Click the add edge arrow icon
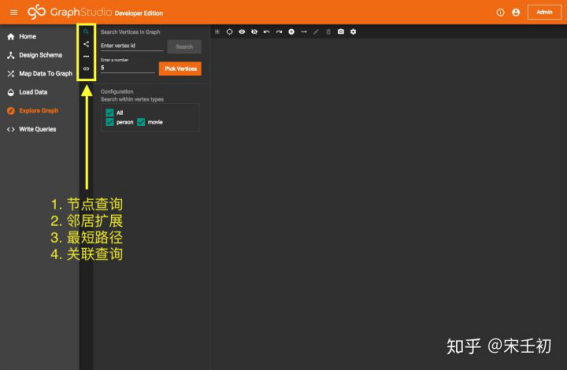 (x=304, y=32)
